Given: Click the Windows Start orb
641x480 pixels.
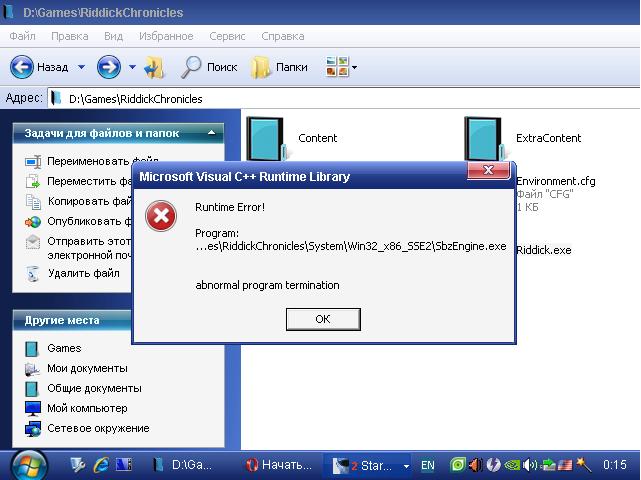Looking at the screenshot, I should 29,465.
